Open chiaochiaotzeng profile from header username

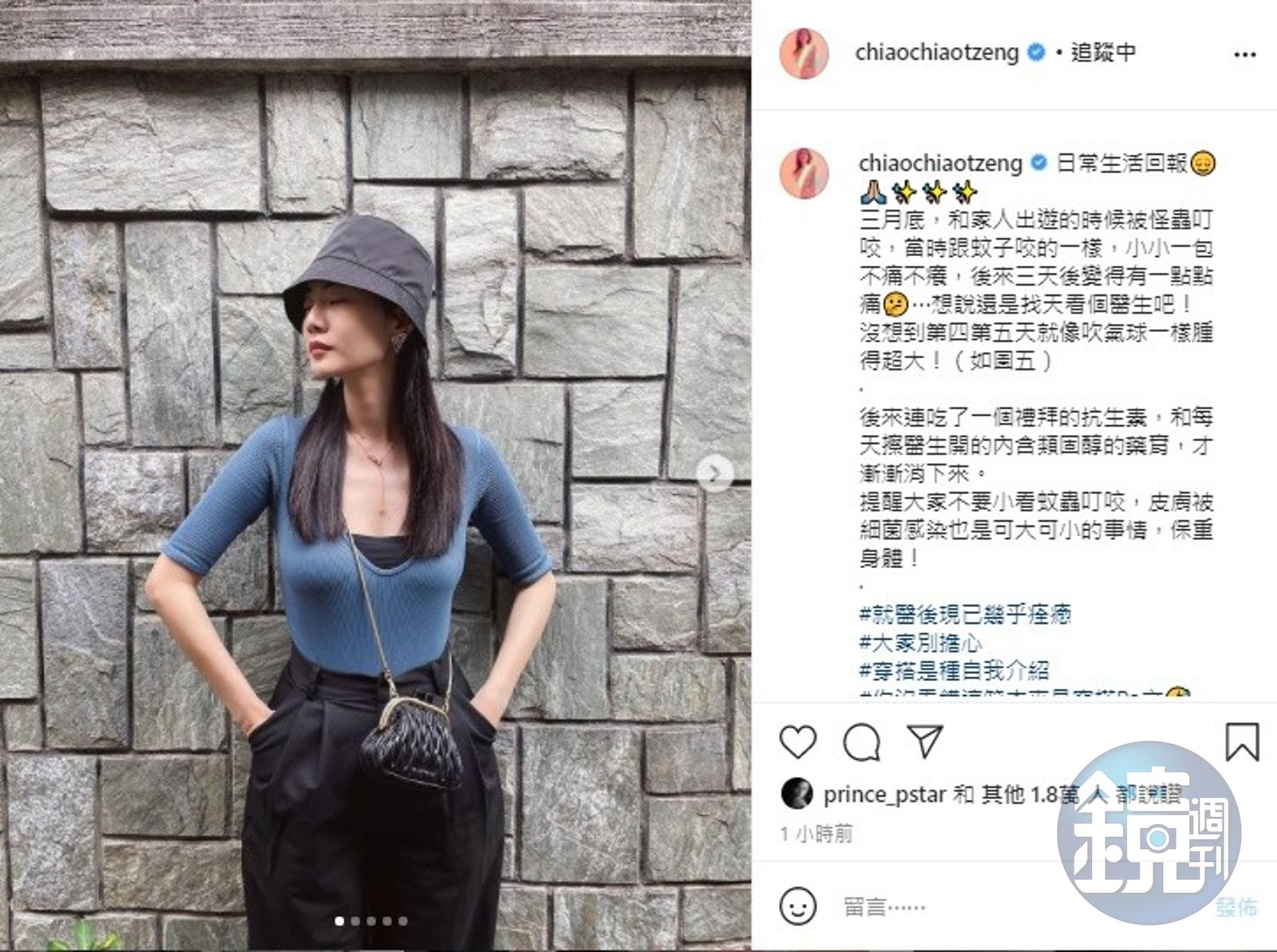tap(937, 53)
